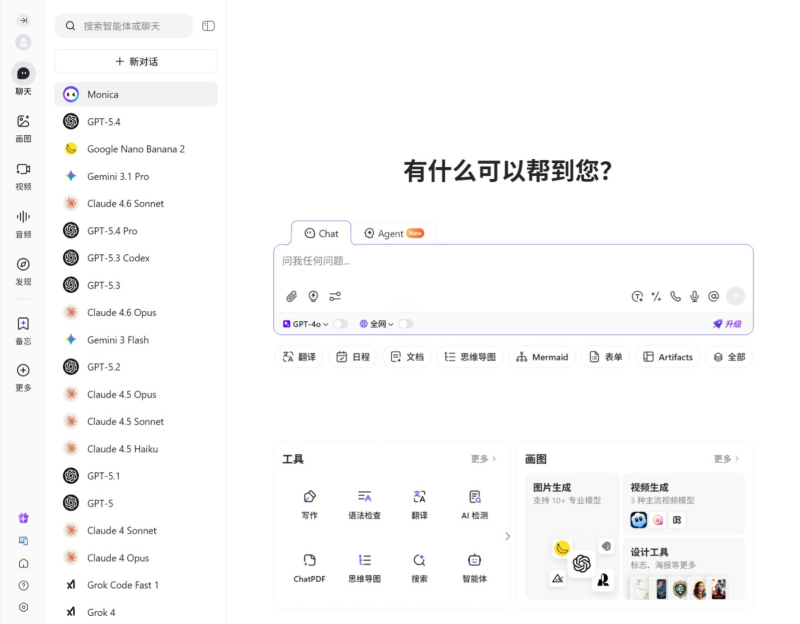Click the 升级 upgrade link
The height and width of the screenshot is (624, 800).
(727, 324)
